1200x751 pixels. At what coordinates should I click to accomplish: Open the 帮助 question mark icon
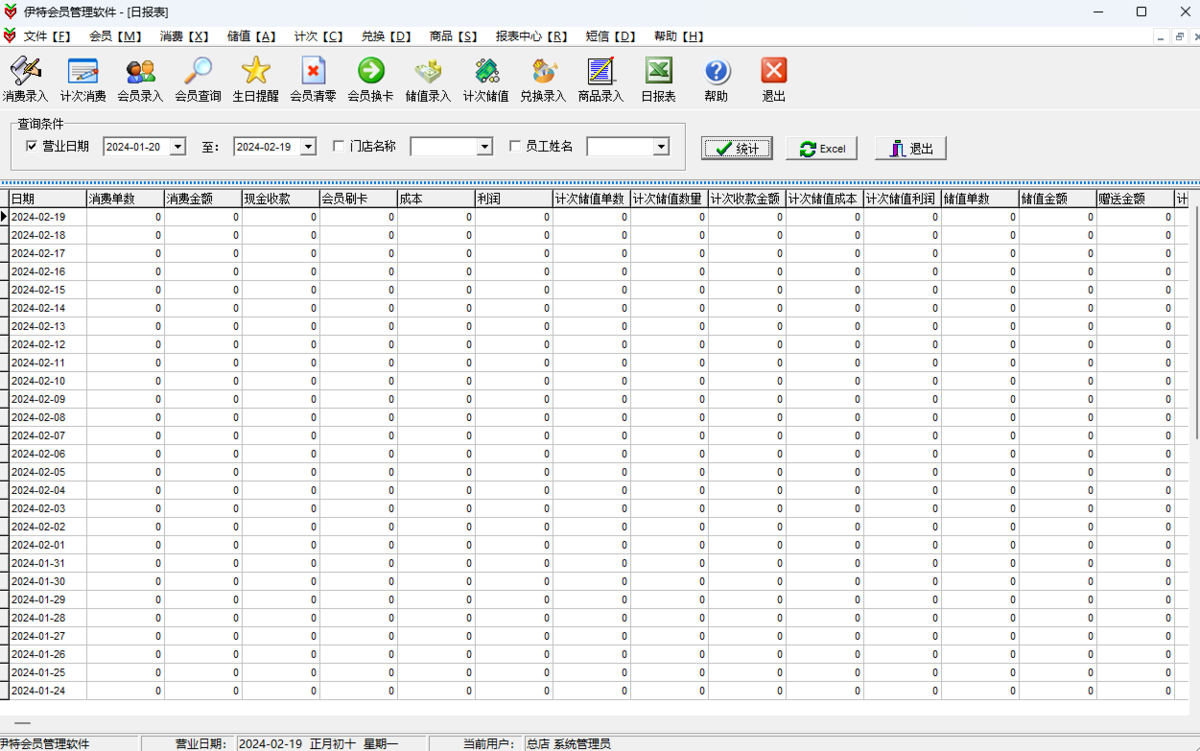(716, 80)
